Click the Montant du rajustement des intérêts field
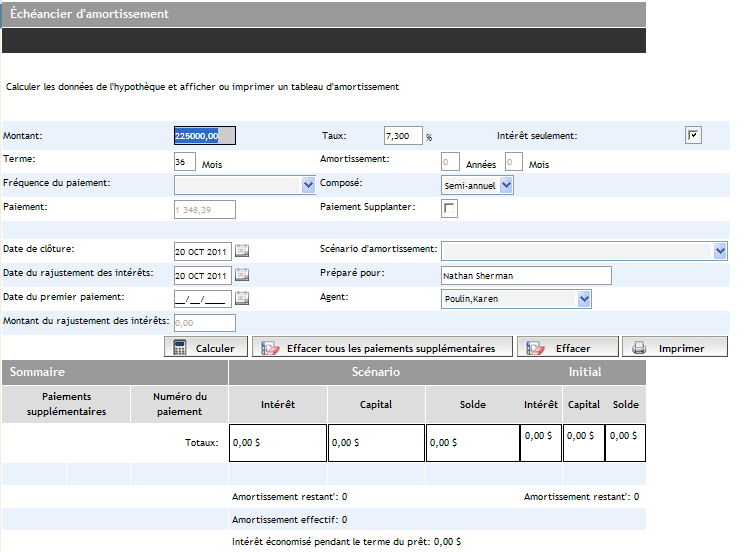The height and width of the screenshot is (552, 749). click(205, 323)
